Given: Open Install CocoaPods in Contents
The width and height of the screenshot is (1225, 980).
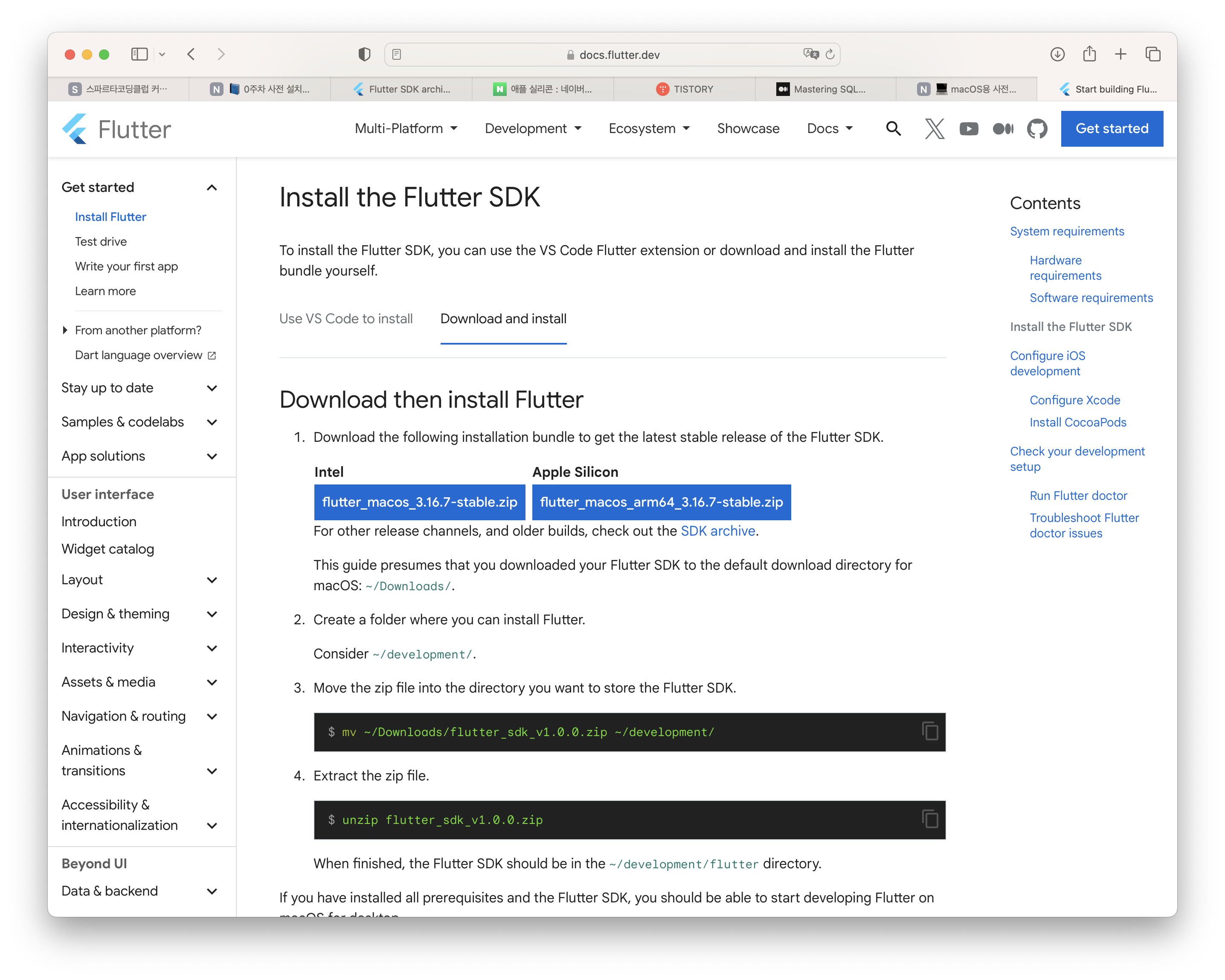Looking at the screenshot, I should point(1078,422).
